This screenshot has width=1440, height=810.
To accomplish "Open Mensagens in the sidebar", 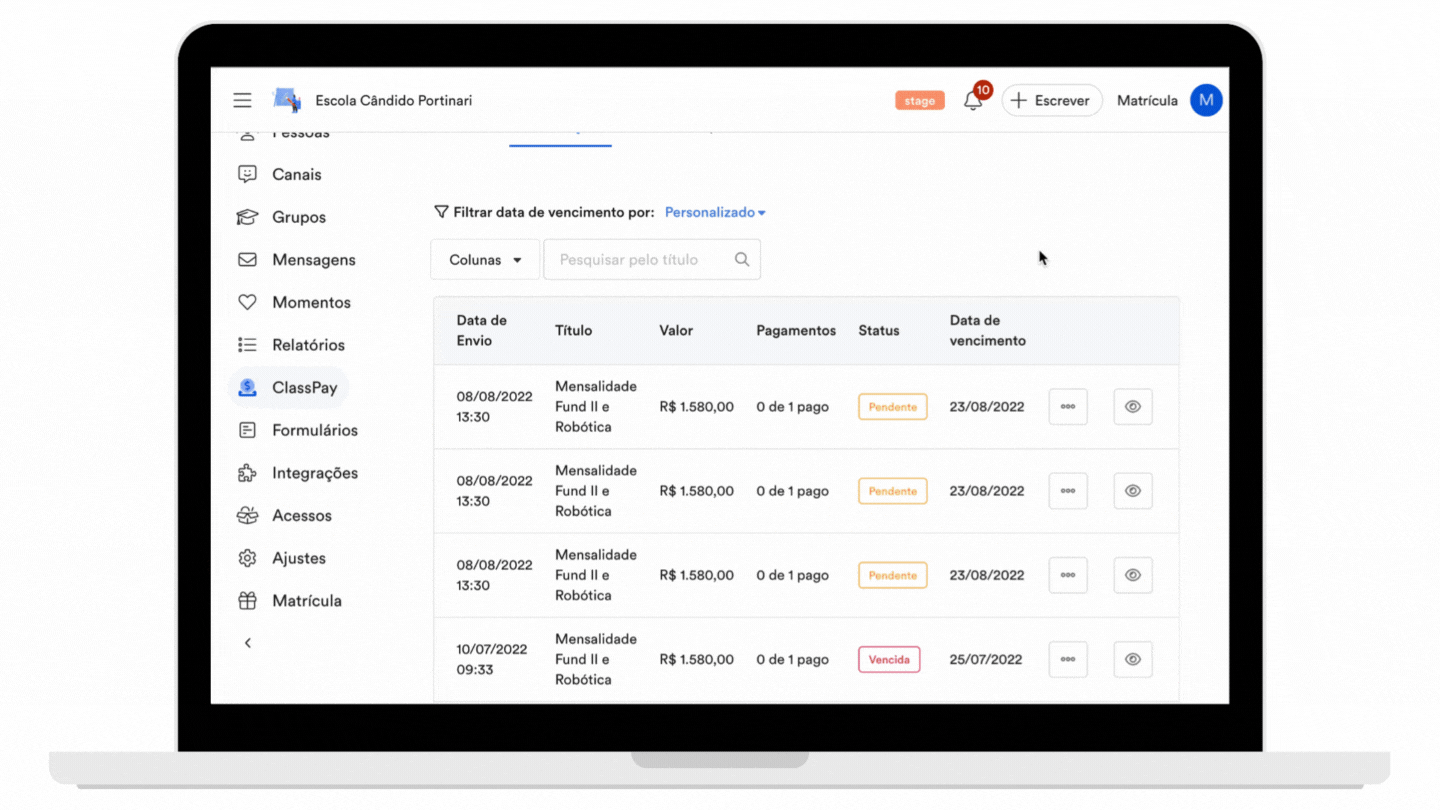I will [x=296, y=260].
